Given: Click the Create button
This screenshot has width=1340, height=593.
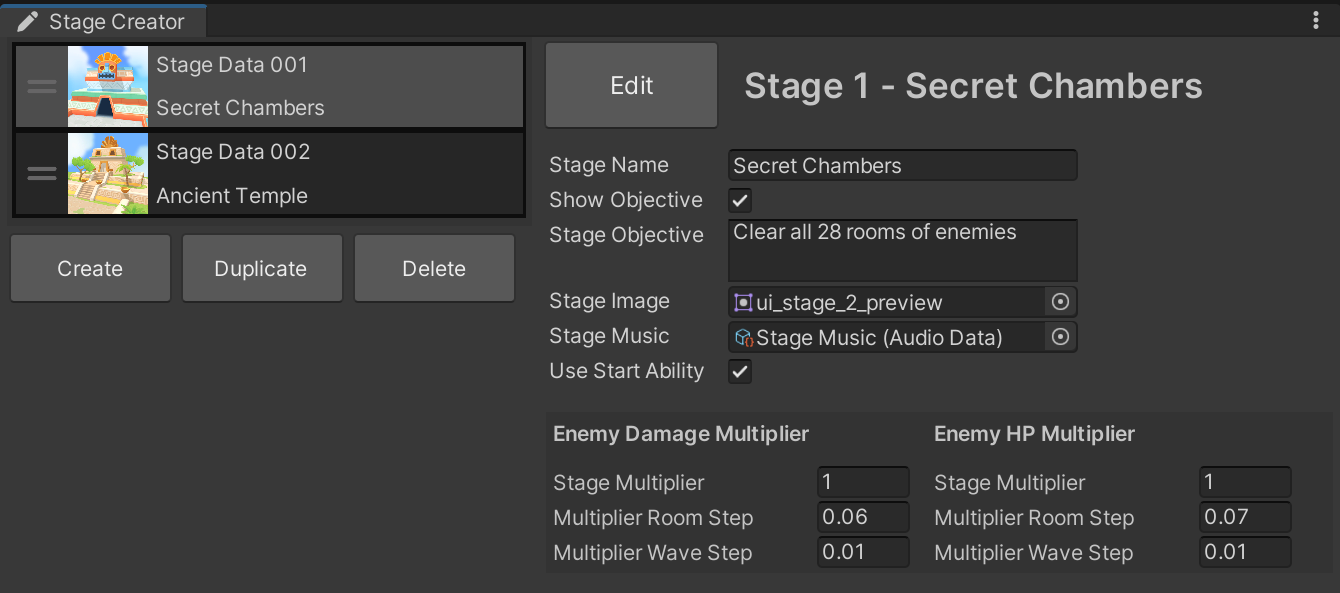Looking at the screenshot, I should [90, 268].
